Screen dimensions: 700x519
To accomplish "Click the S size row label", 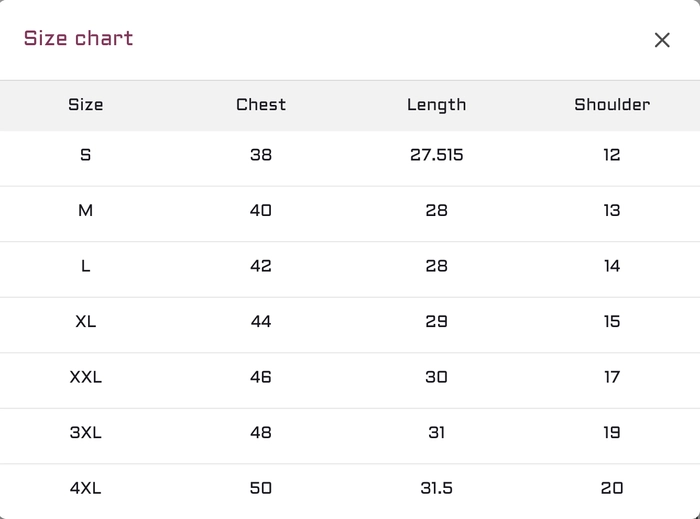I will click(x=86, y=155).
